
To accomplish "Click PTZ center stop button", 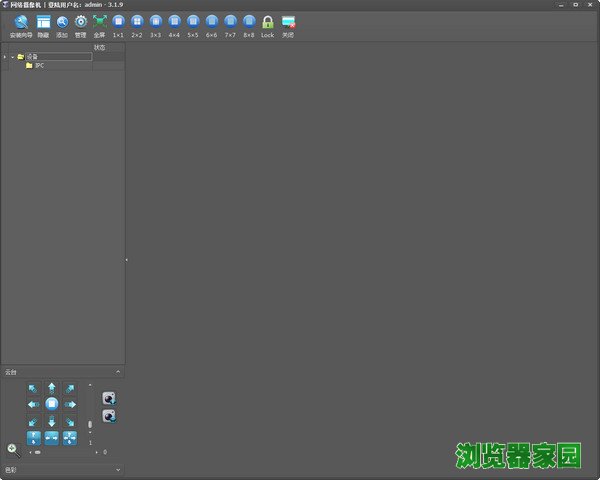I will pos(52,404).
